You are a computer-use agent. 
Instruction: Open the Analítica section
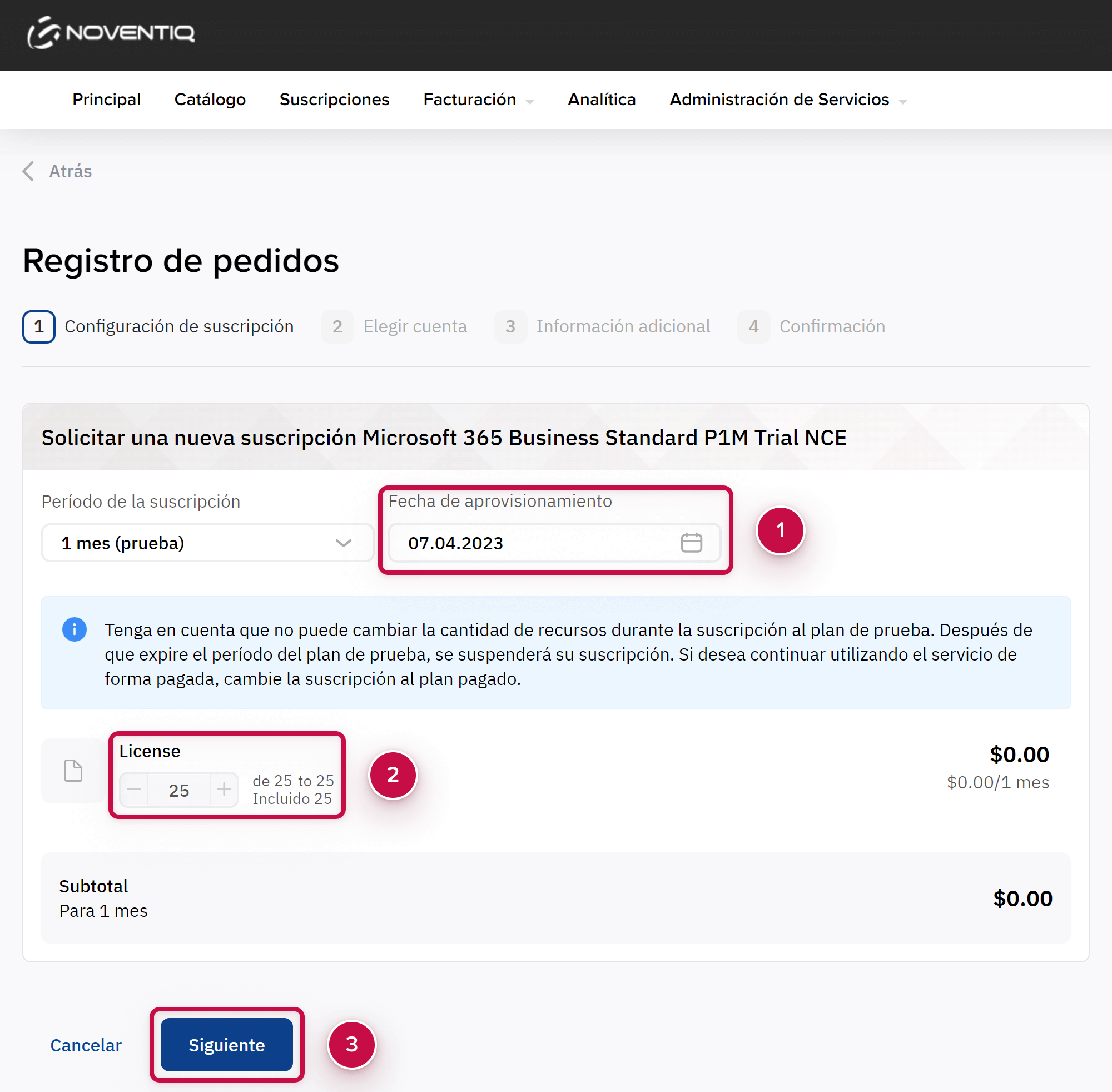point(602,100)
